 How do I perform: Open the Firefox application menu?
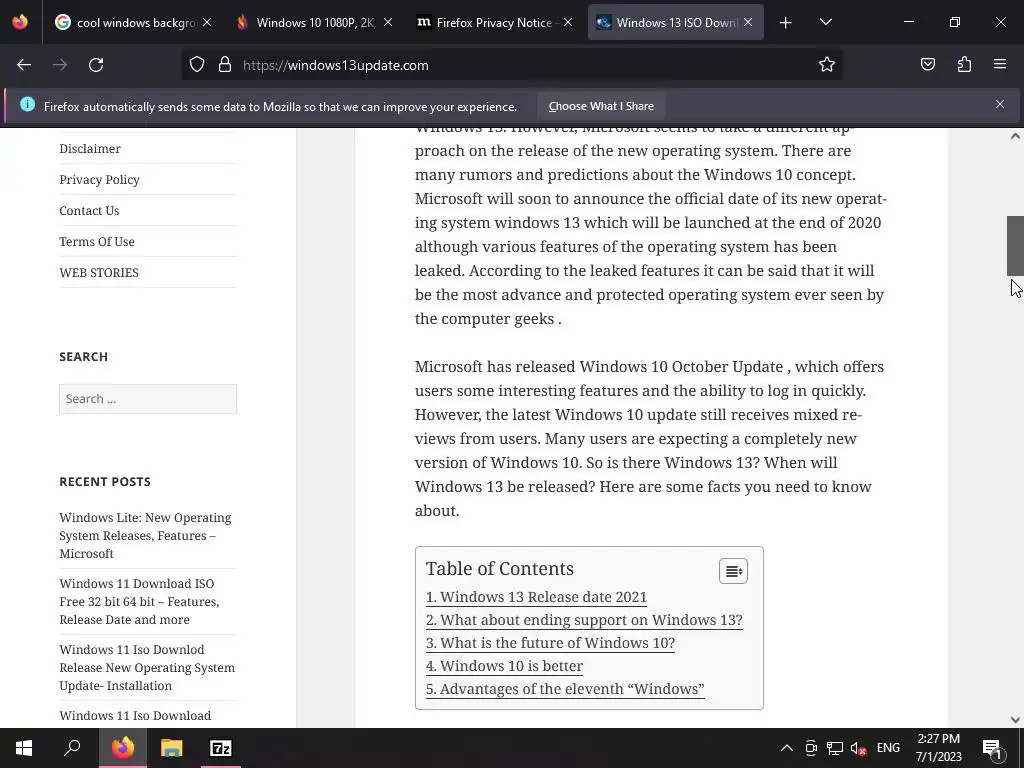[1000, 64]
